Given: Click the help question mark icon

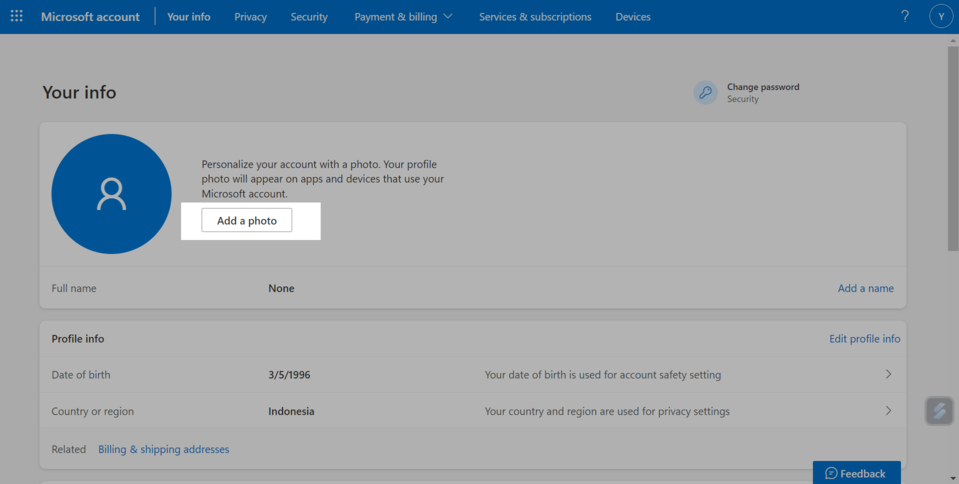Looking at the screenshot, I should pos(905,17).
